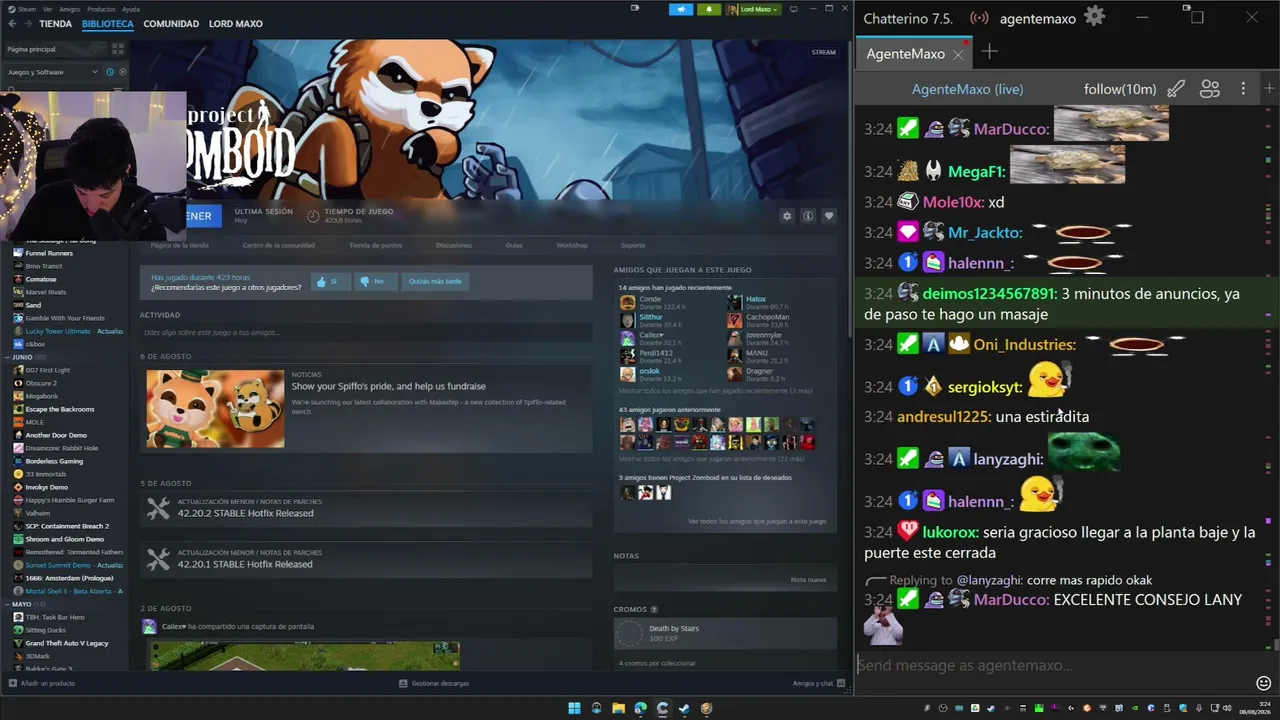Add Project Zomboid to favorites heart icon
The height and width of the screenshot is (720, 1280).
point(828,216)
